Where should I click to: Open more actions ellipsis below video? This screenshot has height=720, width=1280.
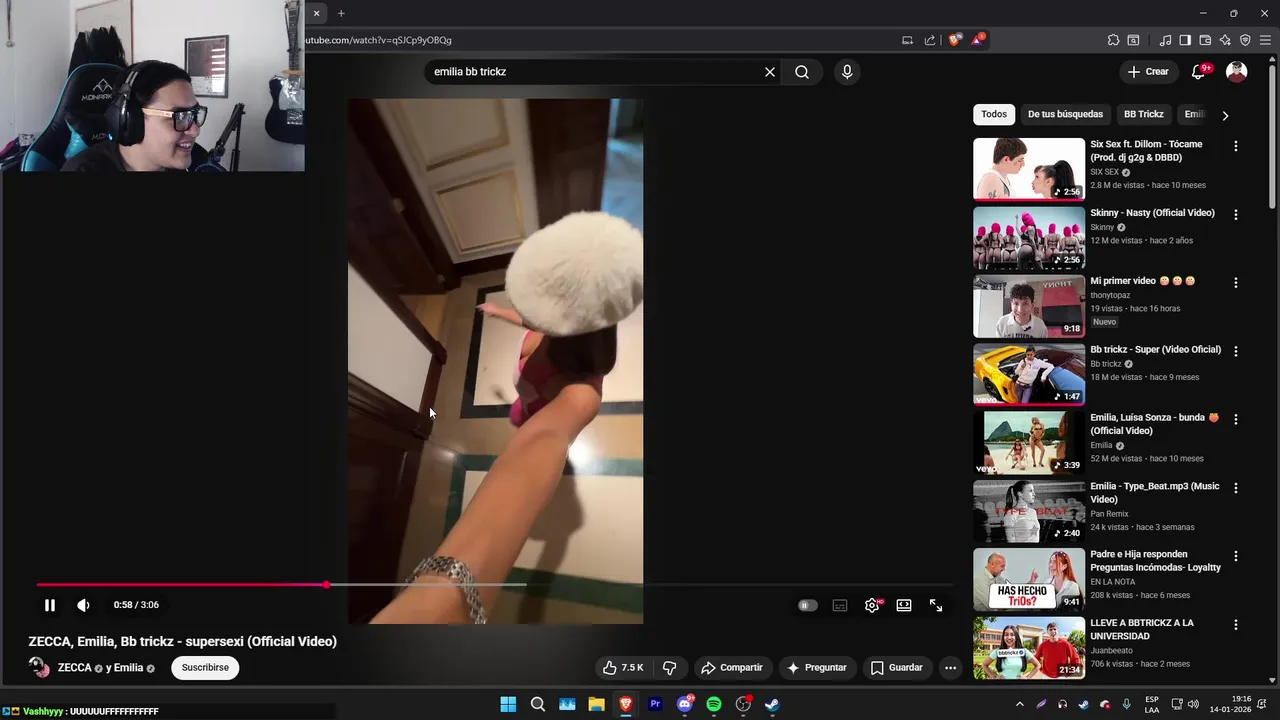click(x=951, y=668)
